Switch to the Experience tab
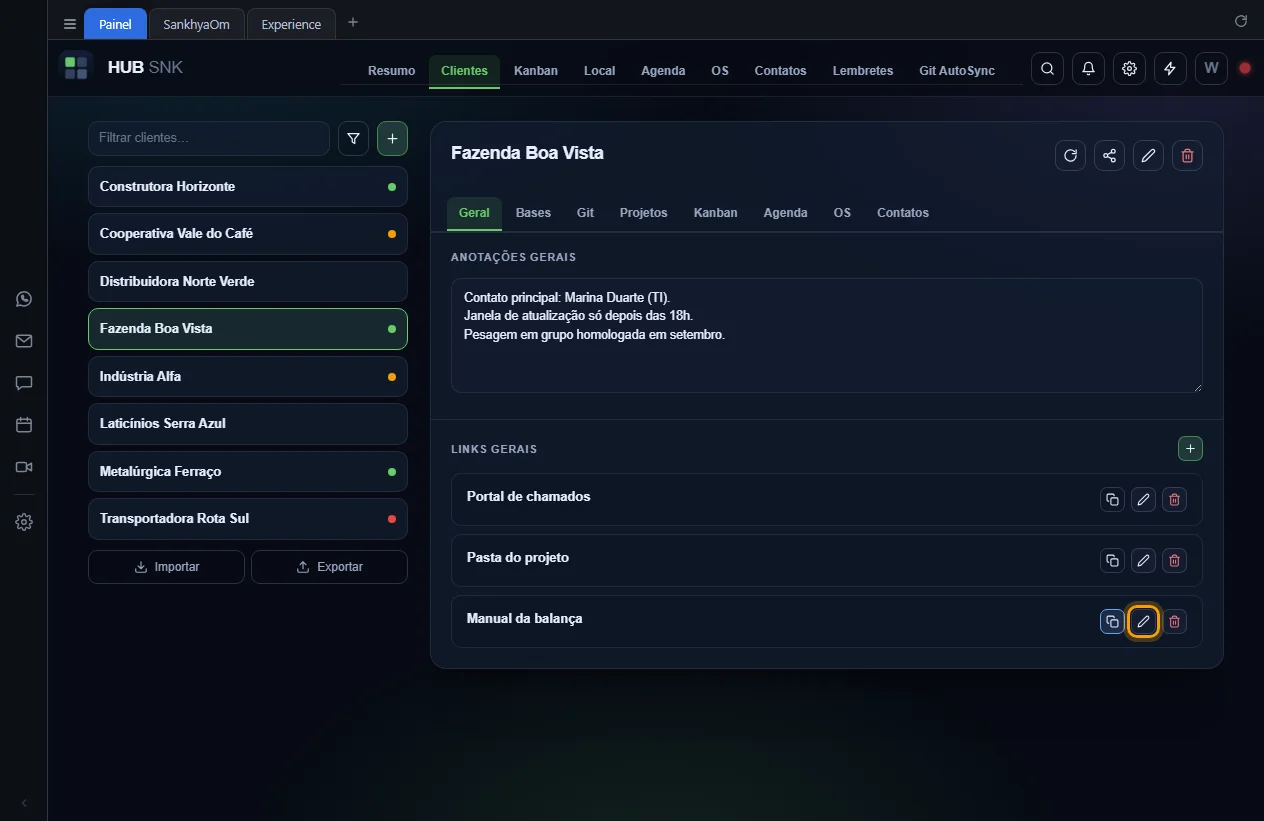Screen dimensions: 1264x821 point(291,24)
